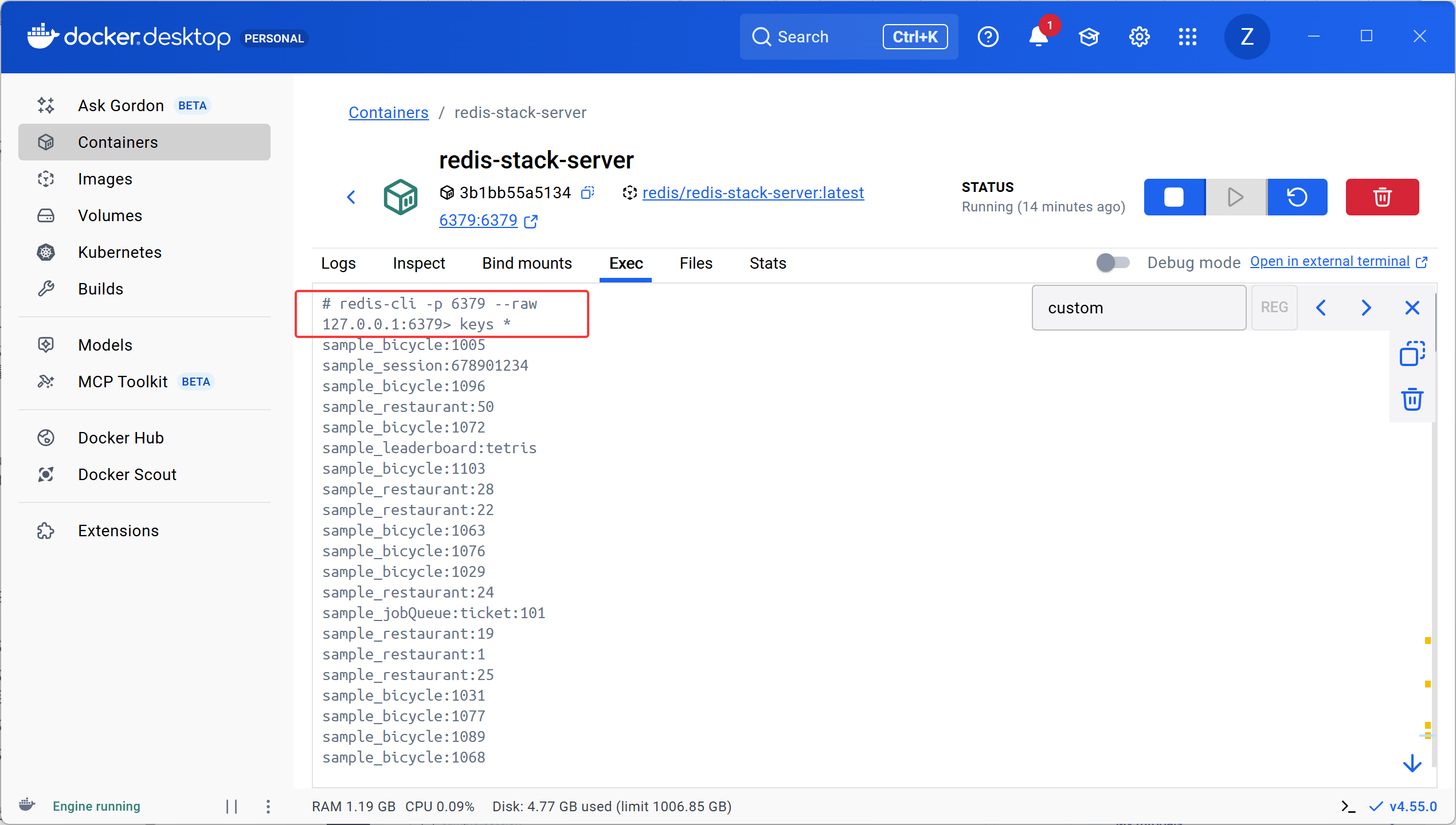
Task: Click Open in external terminal link
Action: [1330, 262]
